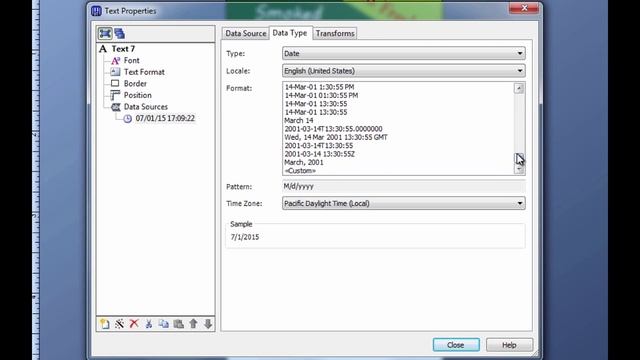
Task: Click the Format list scroll down arrow
Action: [519, 169]
